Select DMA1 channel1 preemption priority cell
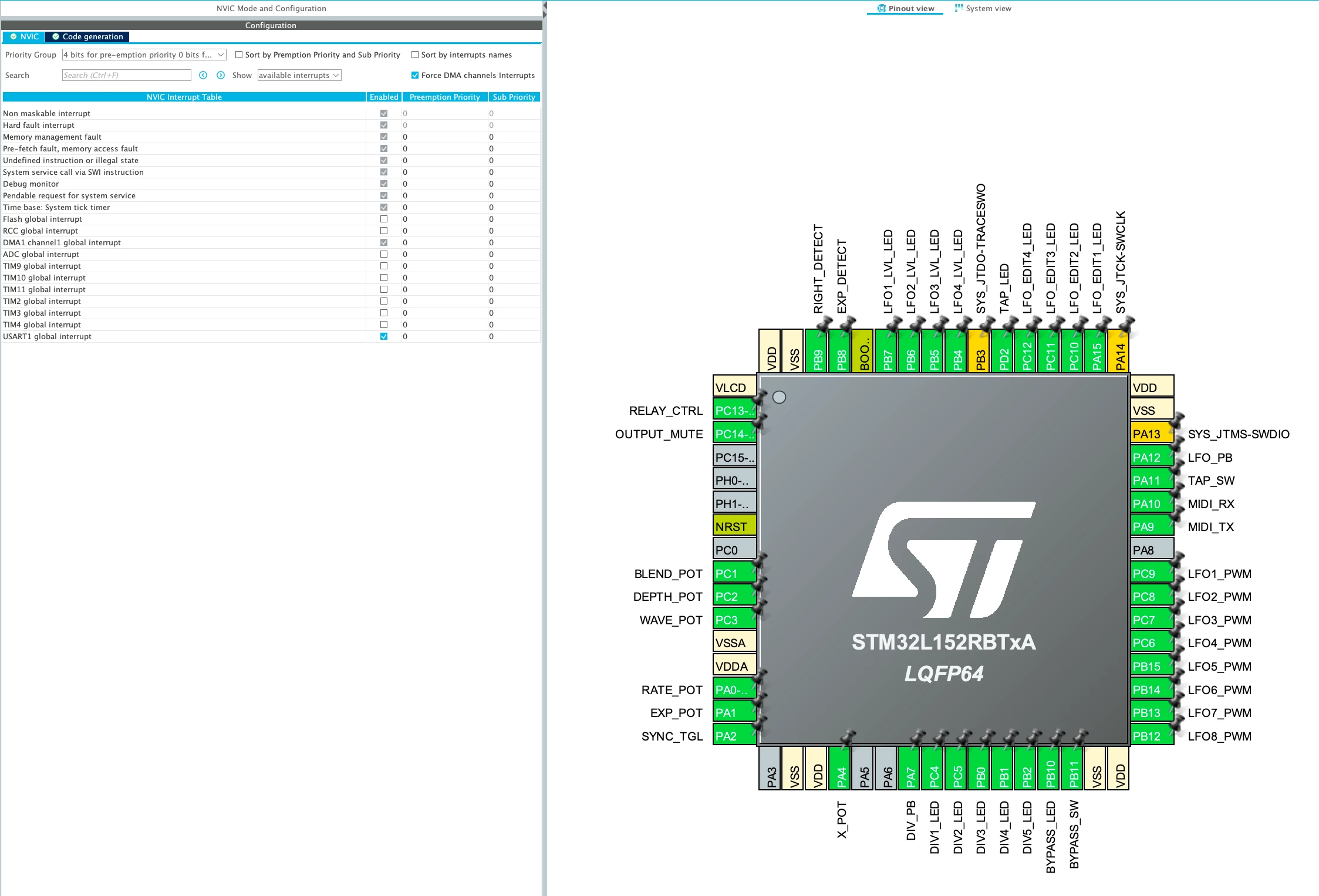1319x896 pixels. (x=445, y=242)
